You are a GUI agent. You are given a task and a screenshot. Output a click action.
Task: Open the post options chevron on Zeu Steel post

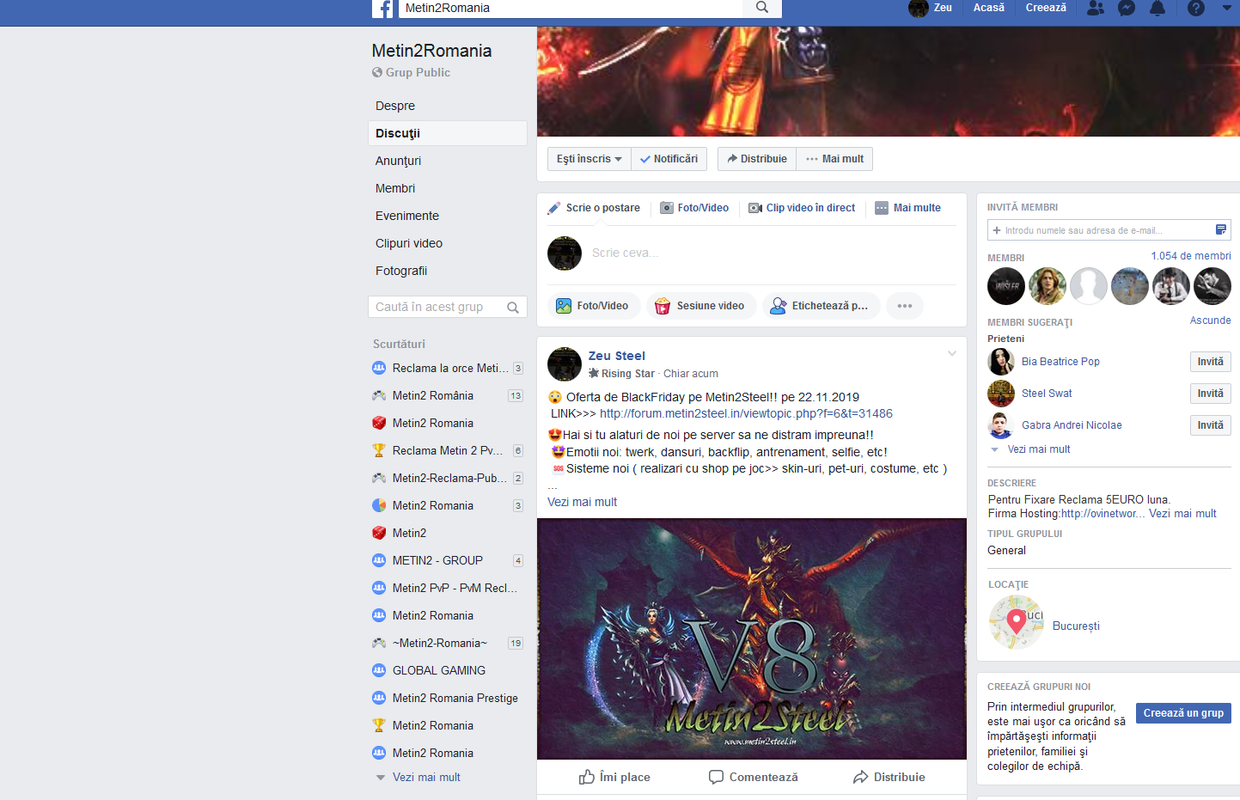point(953,353)
